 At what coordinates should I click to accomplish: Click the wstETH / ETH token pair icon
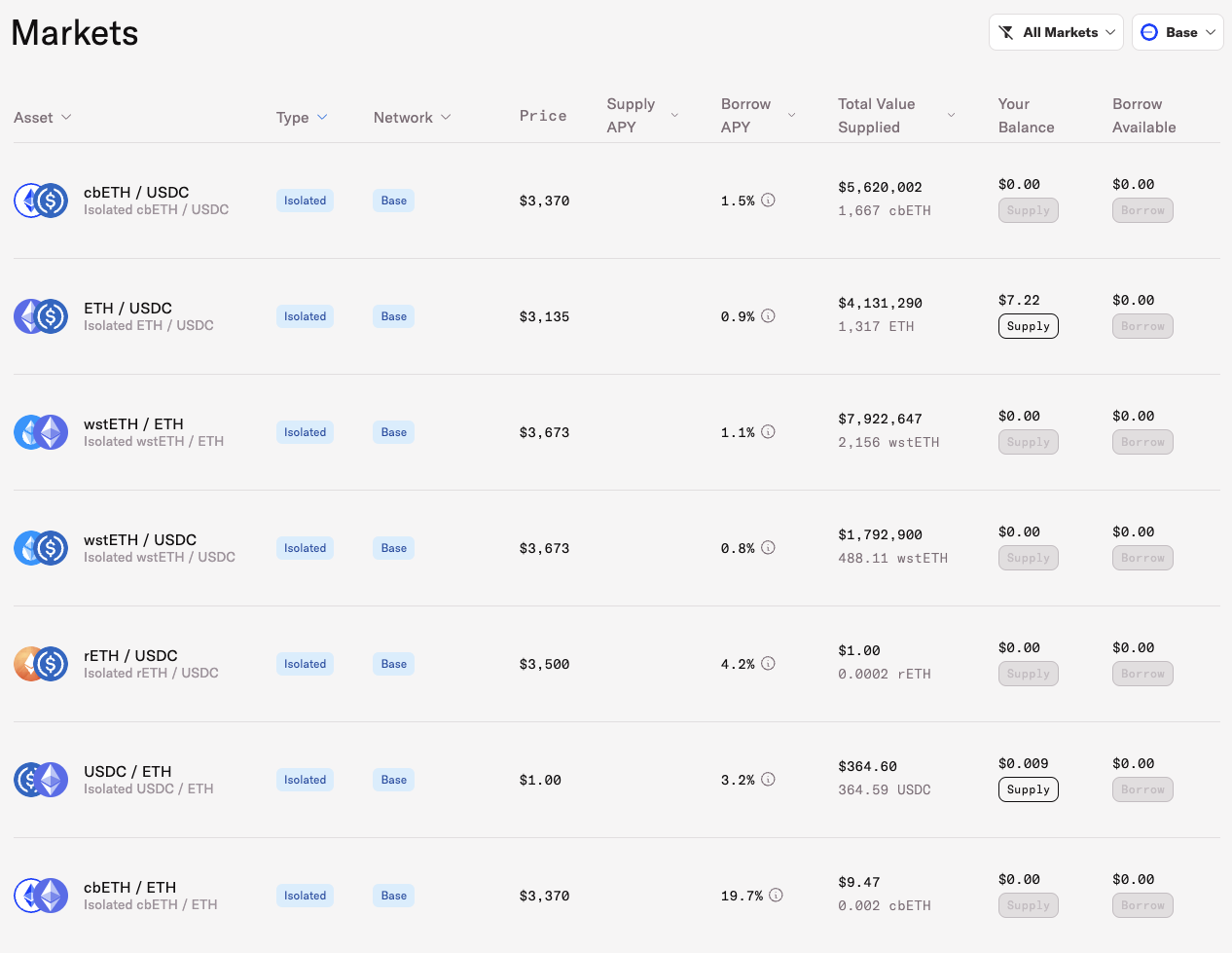tap(41, 432)
